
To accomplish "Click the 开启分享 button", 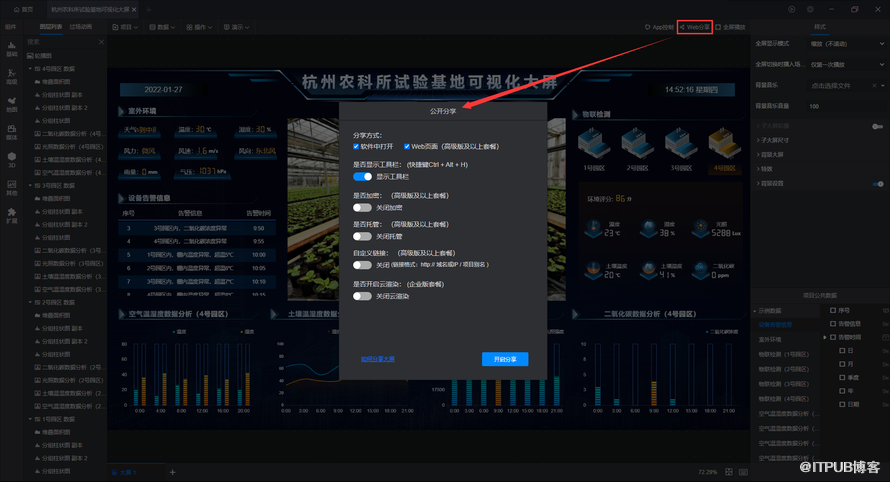I will [504, 359].
